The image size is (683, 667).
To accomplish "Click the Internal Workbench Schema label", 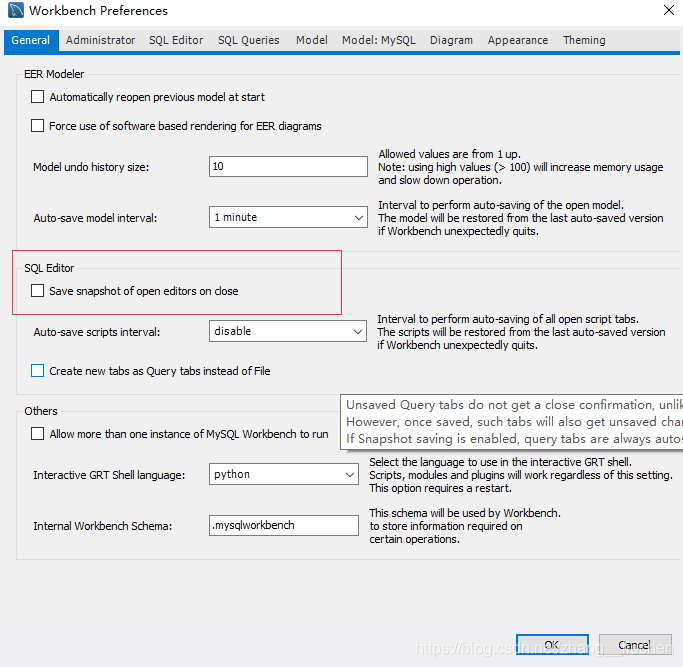I will 102,526.
